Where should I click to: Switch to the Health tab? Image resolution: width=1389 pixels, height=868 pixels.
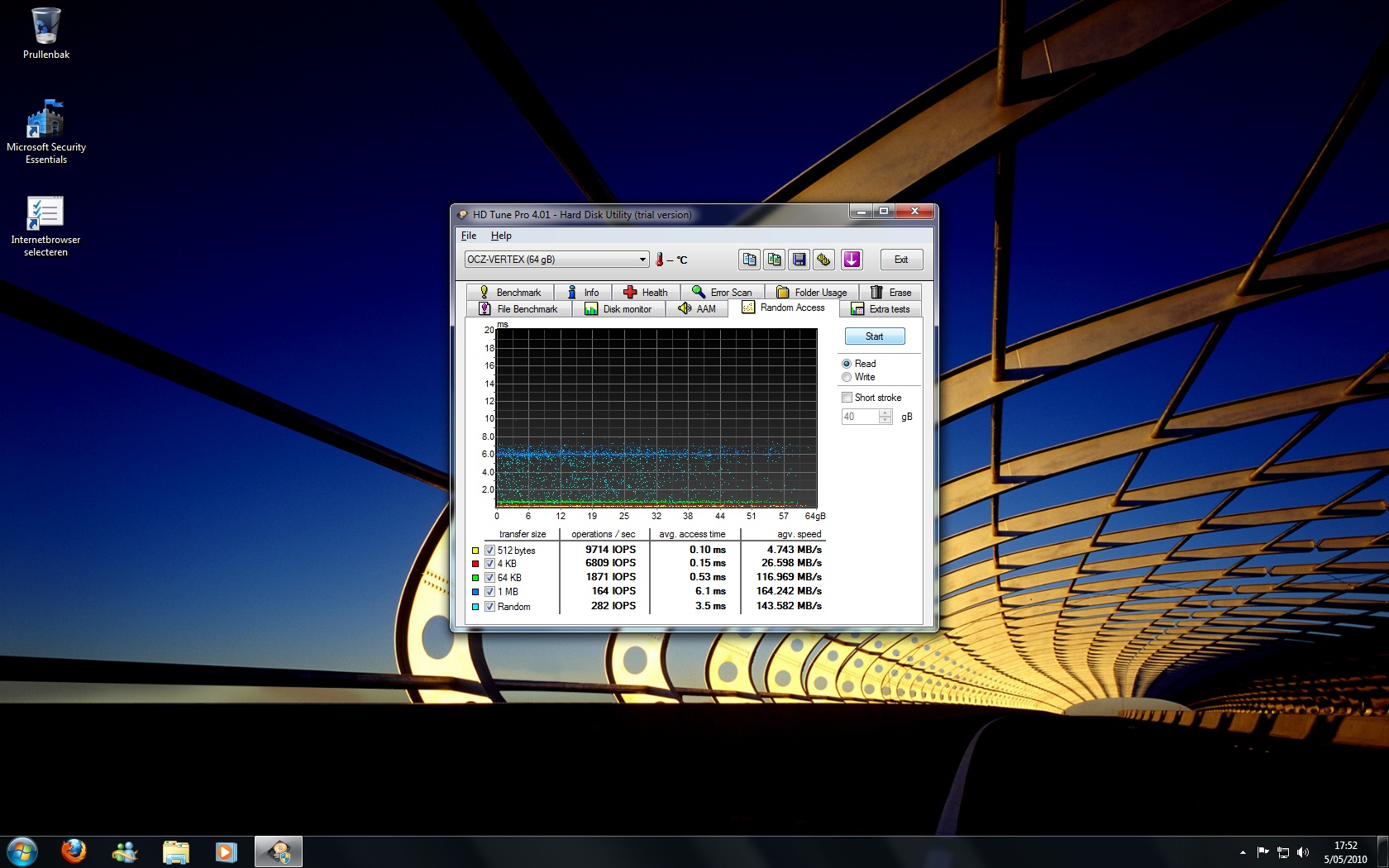646,293
